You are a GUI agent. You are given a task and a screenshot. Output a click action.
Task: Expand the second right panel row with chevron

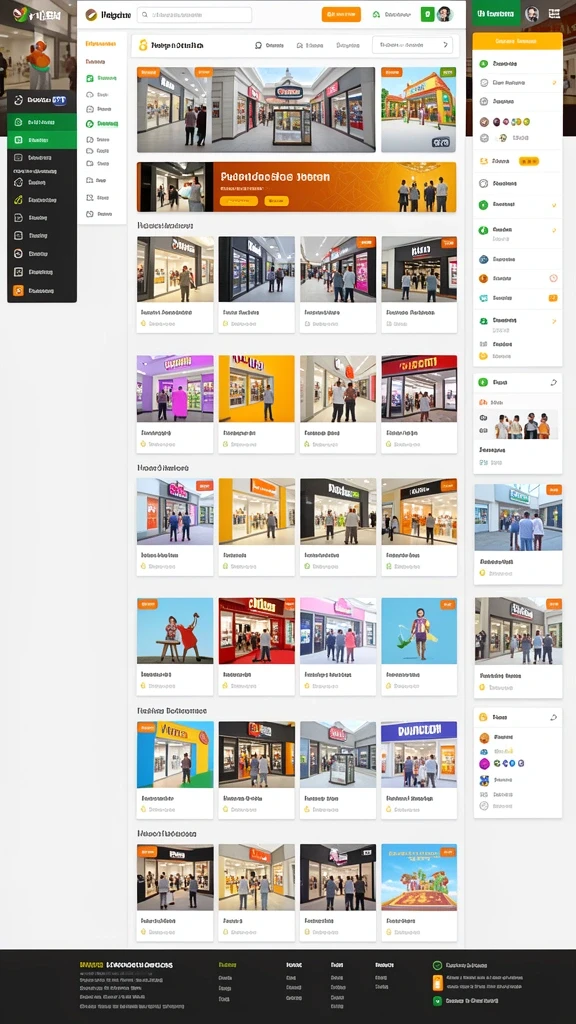[517, 83]
